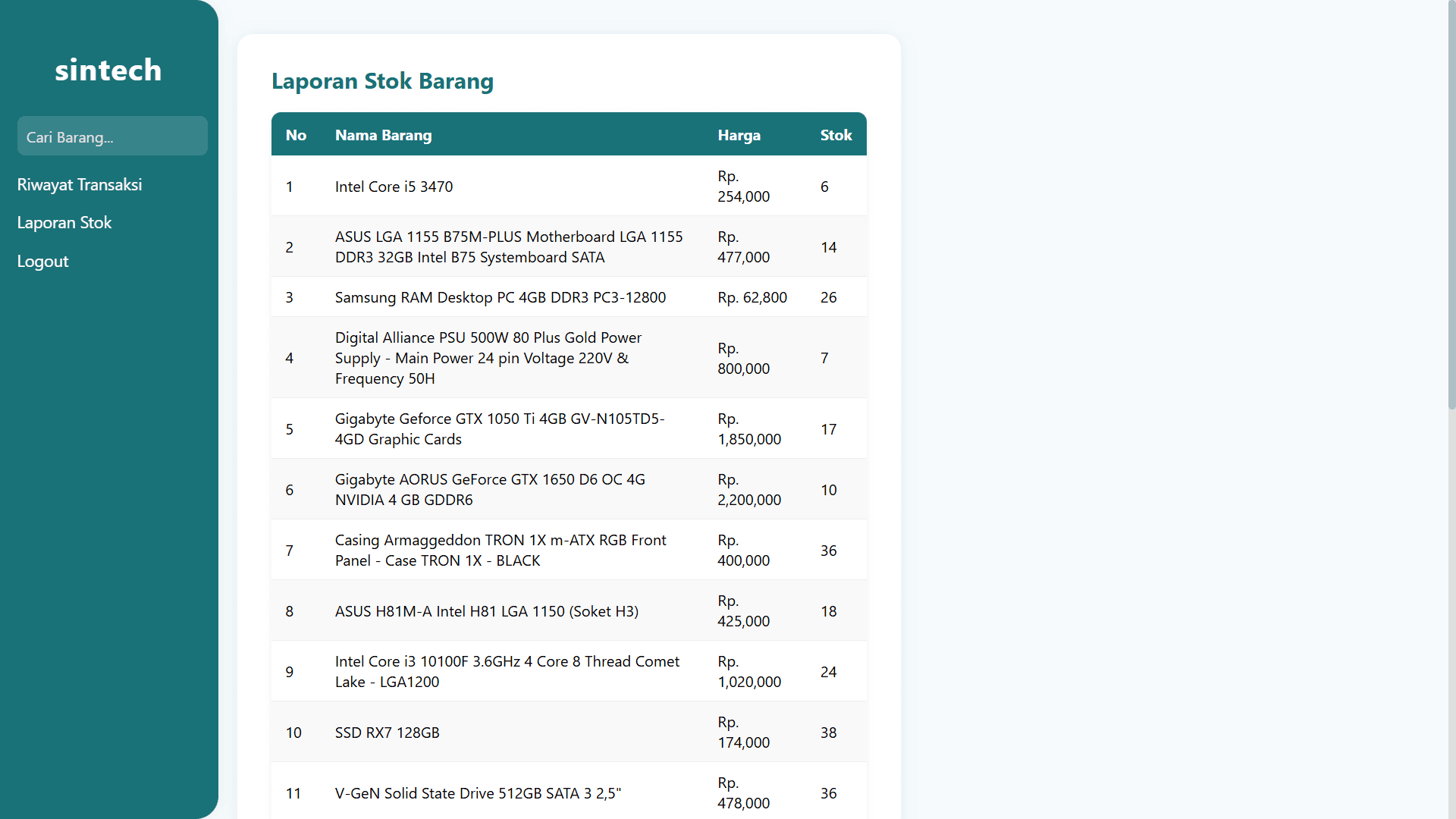This screenshot has width=1456, height=819.
Task: Click the Harga column header
Action: point(739,135)
